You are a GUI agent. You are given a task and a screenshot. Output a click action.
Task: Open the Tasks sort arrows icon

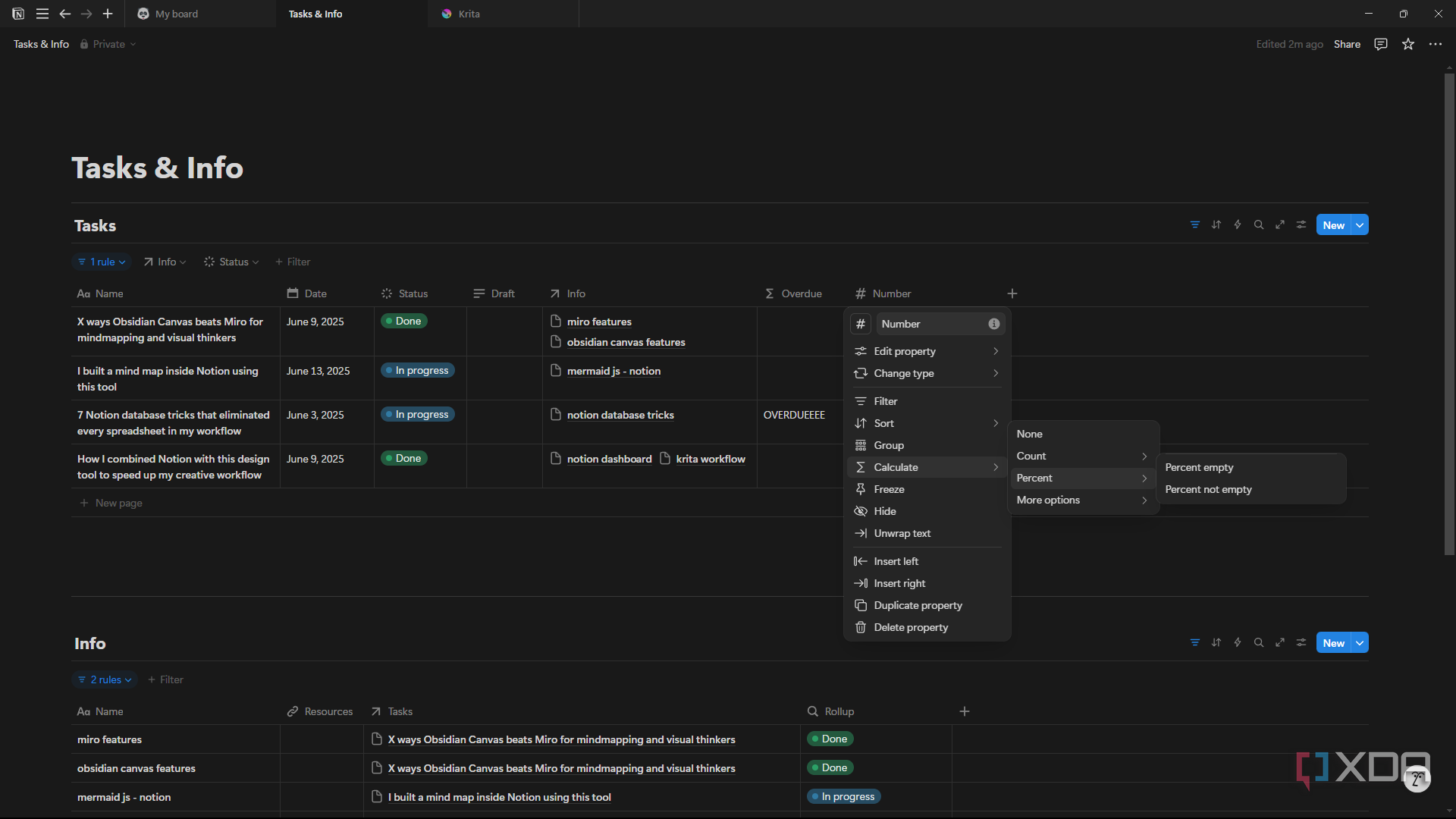(1216, 225)
